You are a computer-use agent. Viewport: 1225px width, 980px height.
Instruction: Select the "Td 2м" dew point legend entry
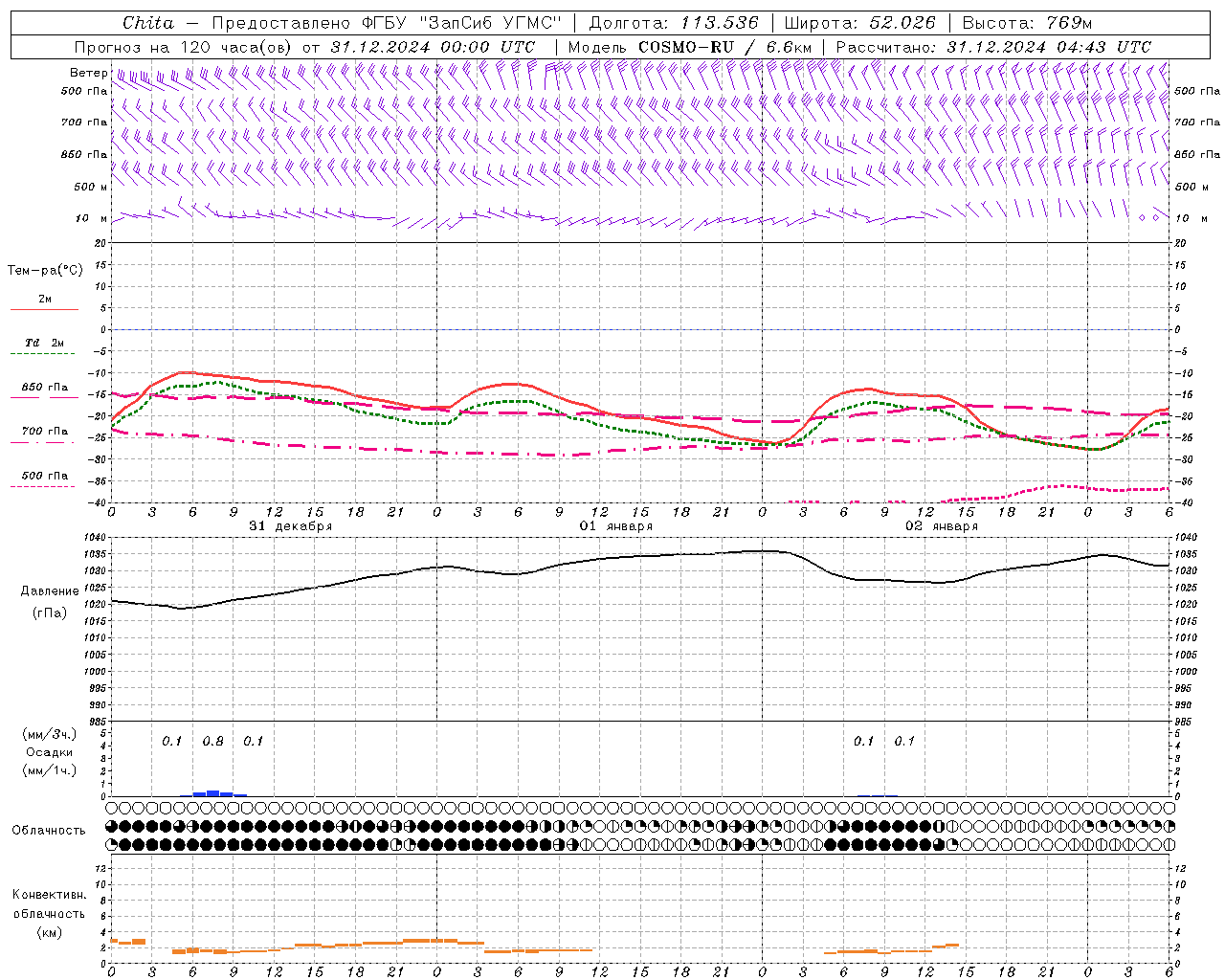44,343
